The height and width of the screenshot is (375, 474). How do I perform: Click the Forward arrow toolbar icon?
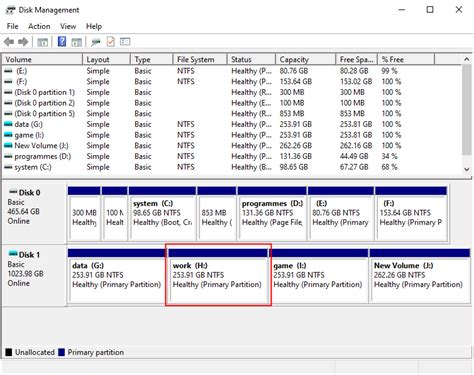23,42
